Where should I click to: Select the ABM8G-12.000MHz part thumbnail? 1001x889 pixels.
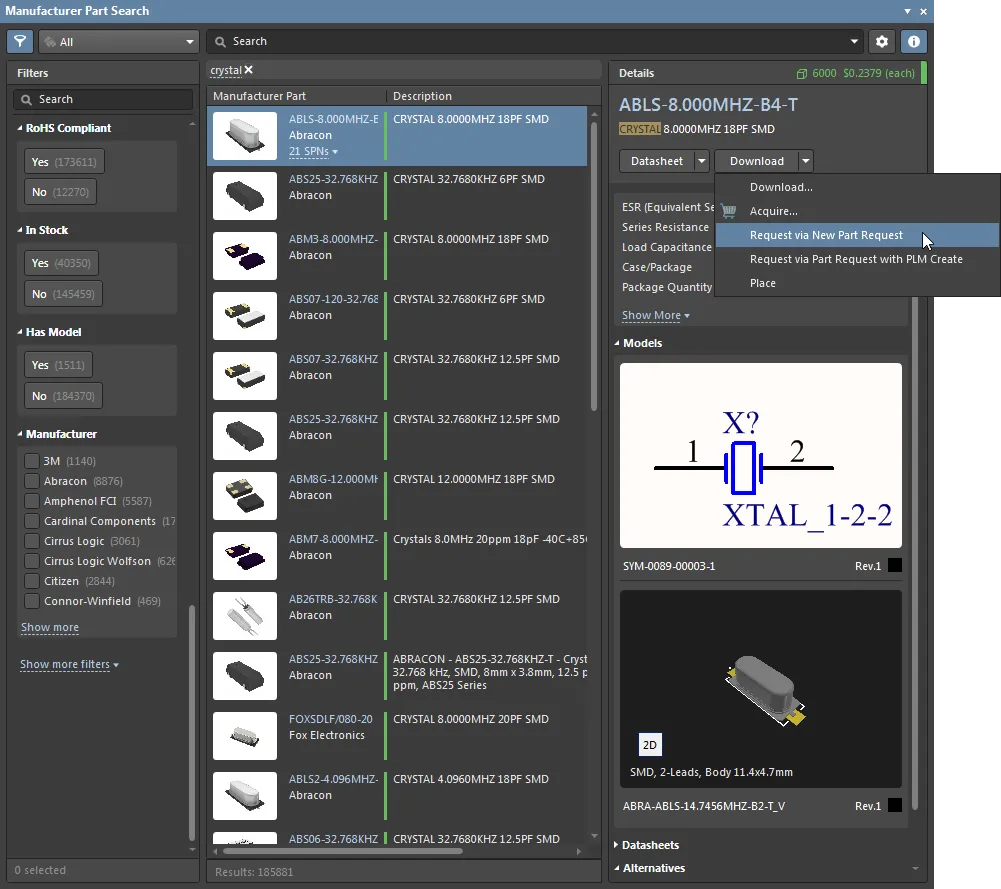point(245,496)
